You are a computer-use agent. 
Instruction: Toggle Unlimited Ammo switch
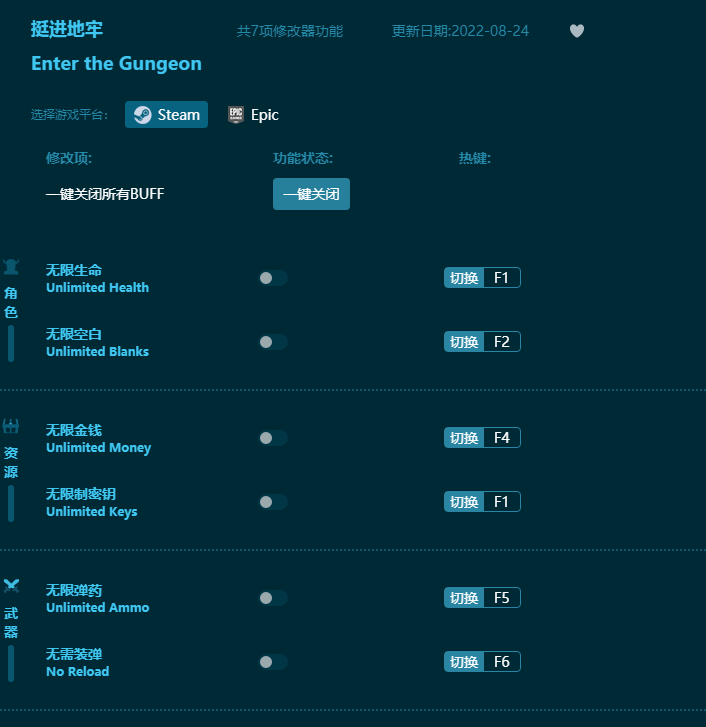point(273,598)
